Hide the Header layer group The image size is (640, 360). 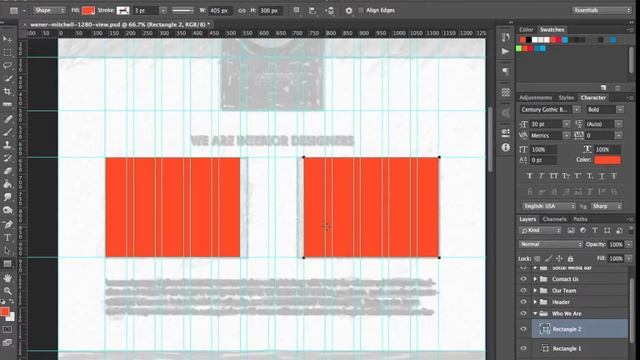523,302
